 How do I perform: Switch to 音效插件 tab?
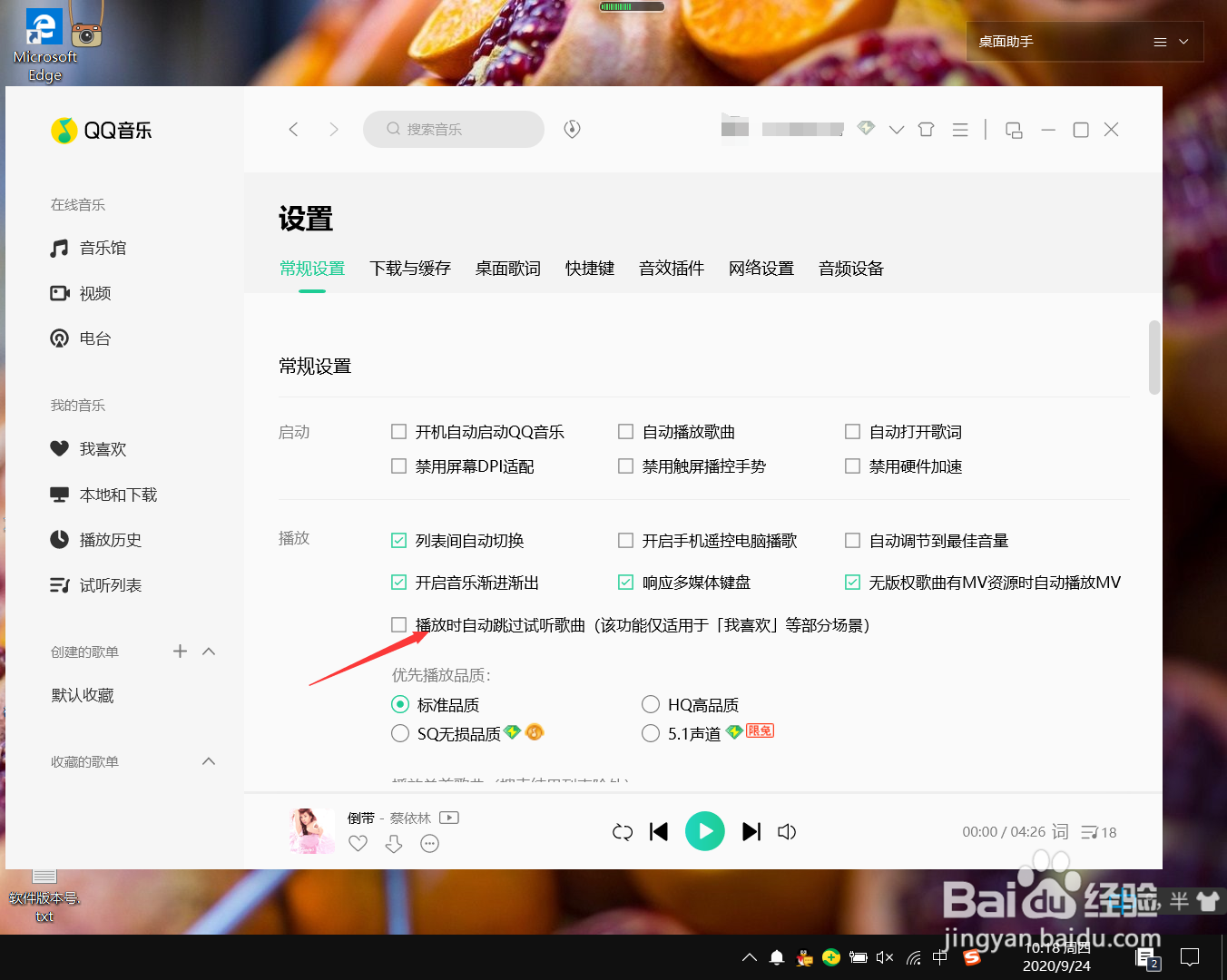point(672,269)
